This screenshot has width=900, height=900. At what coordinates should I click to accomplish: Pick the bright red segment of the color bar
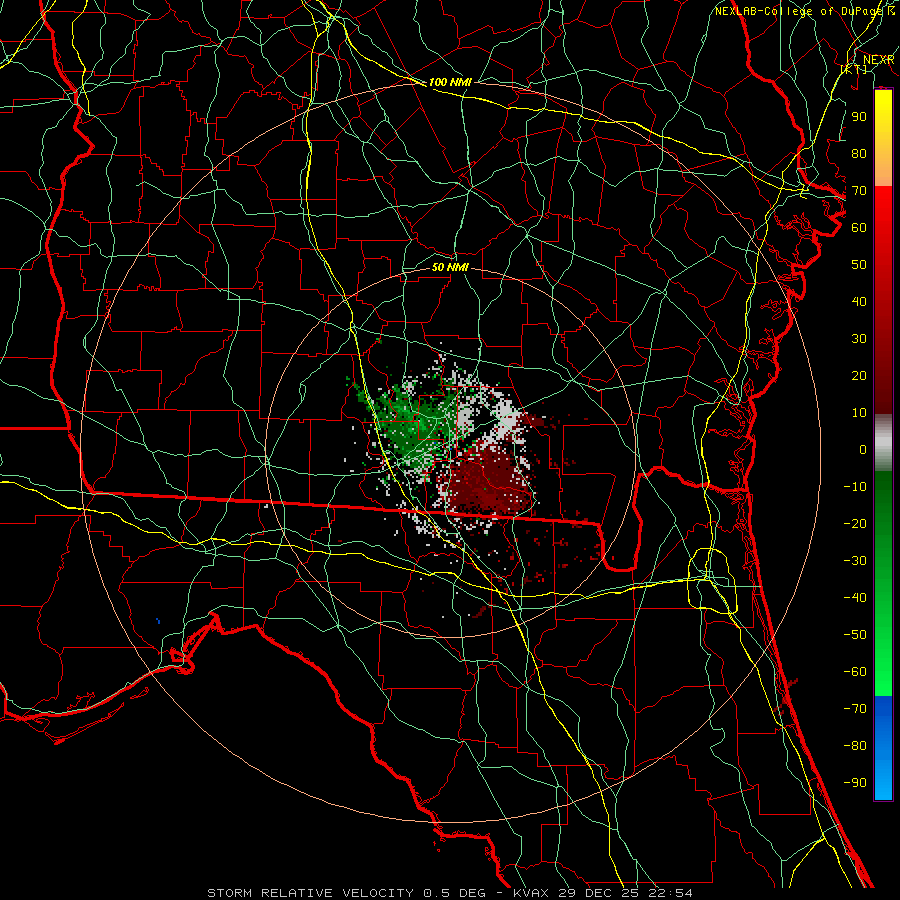click(x=883, y=208)
